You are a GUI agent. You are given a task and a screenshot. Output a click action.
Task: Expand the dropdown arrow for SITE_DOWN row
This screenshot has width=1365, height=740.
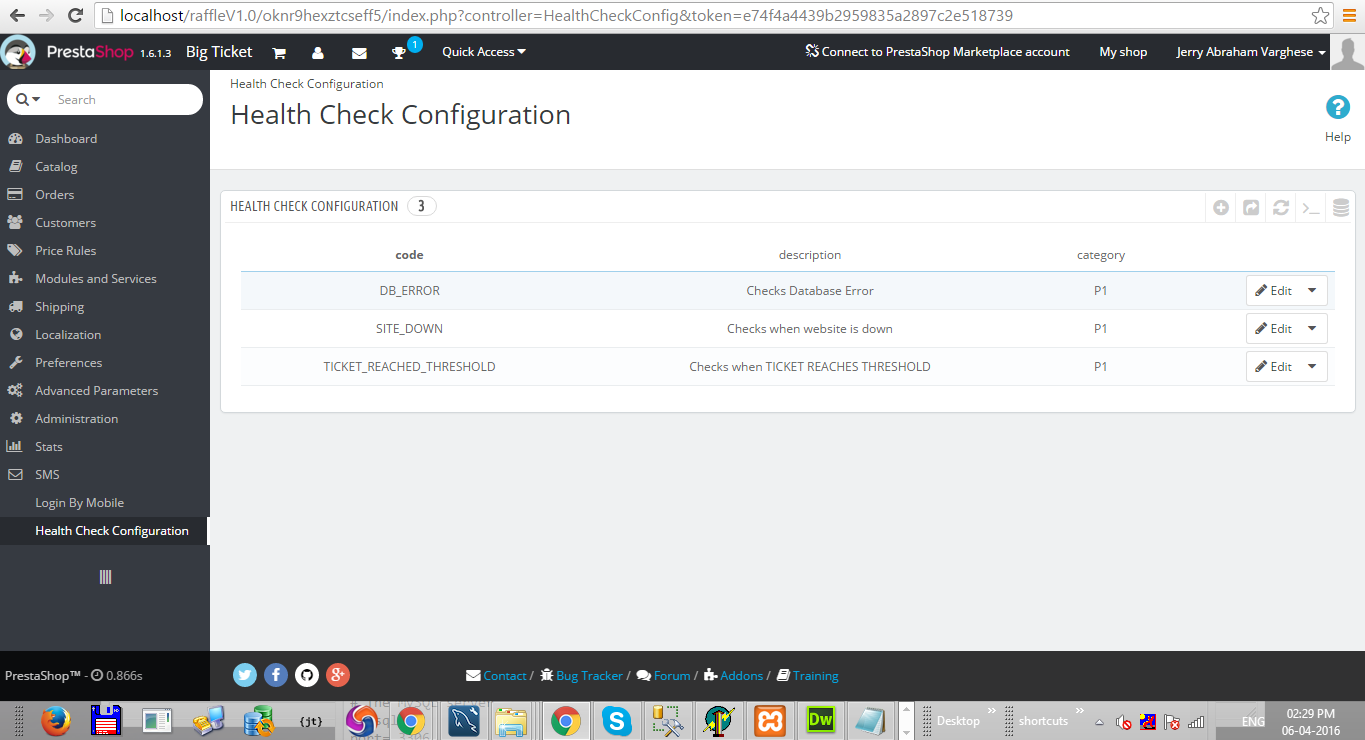click(x=1312, y=329)
